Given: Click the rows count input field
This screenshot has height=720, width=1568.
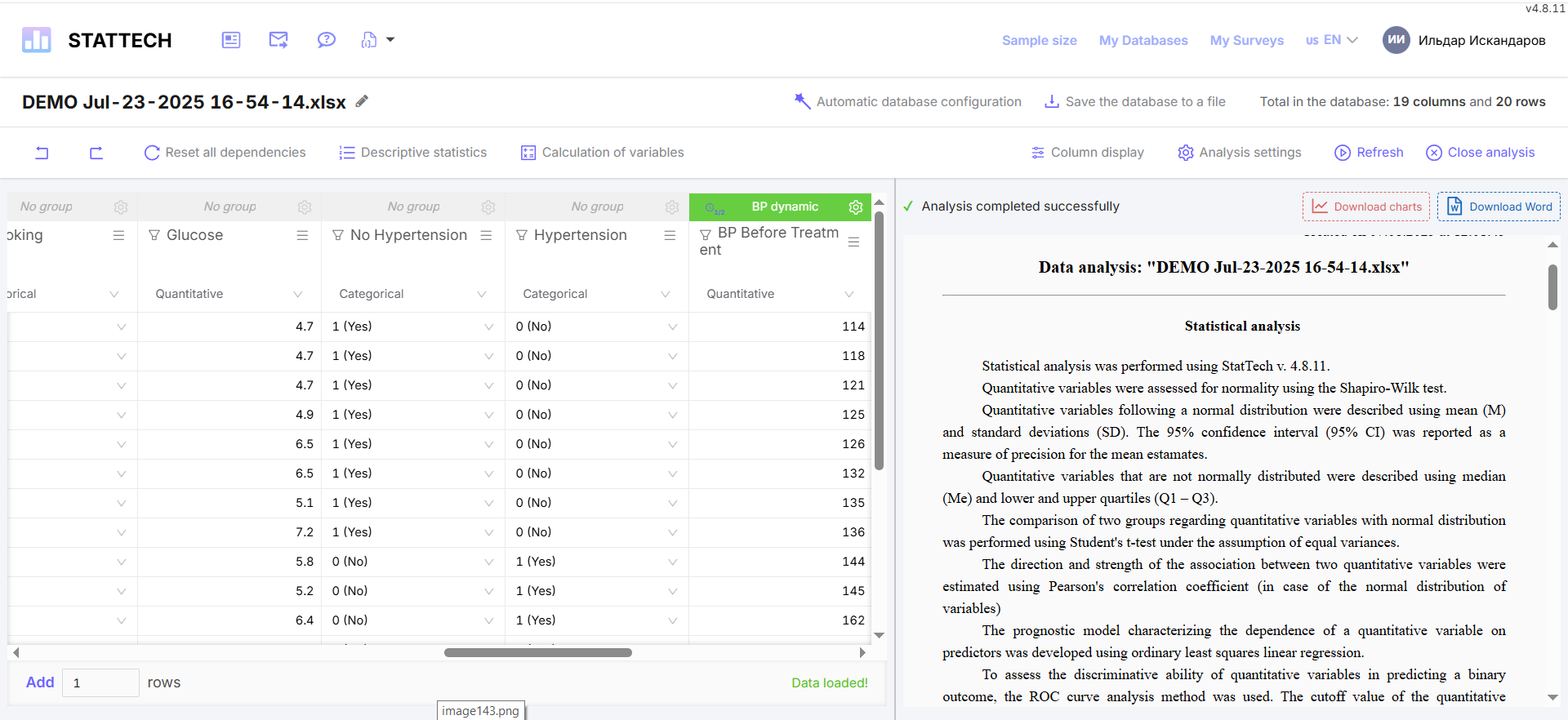Looking at the screenshot, I should [100, 682].
